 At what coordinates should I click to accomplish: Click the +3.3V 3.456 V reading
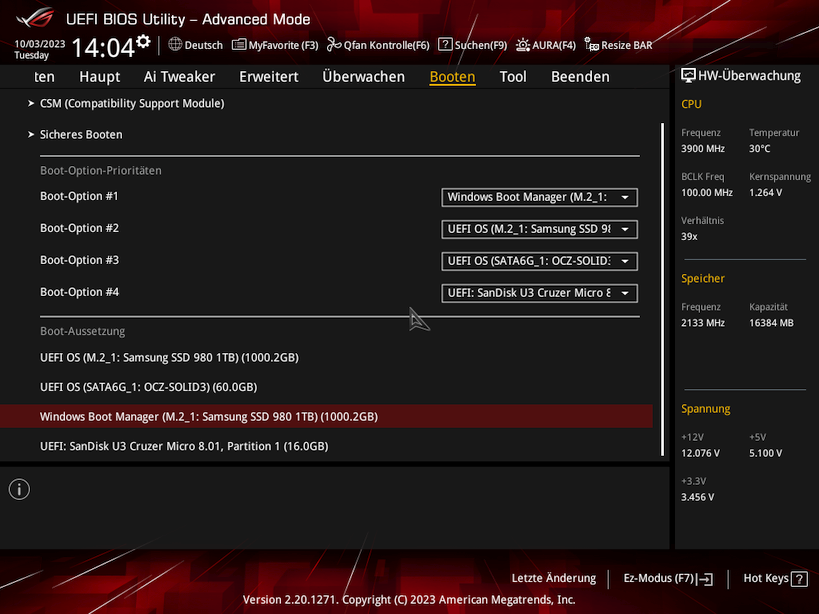(697, 497)
